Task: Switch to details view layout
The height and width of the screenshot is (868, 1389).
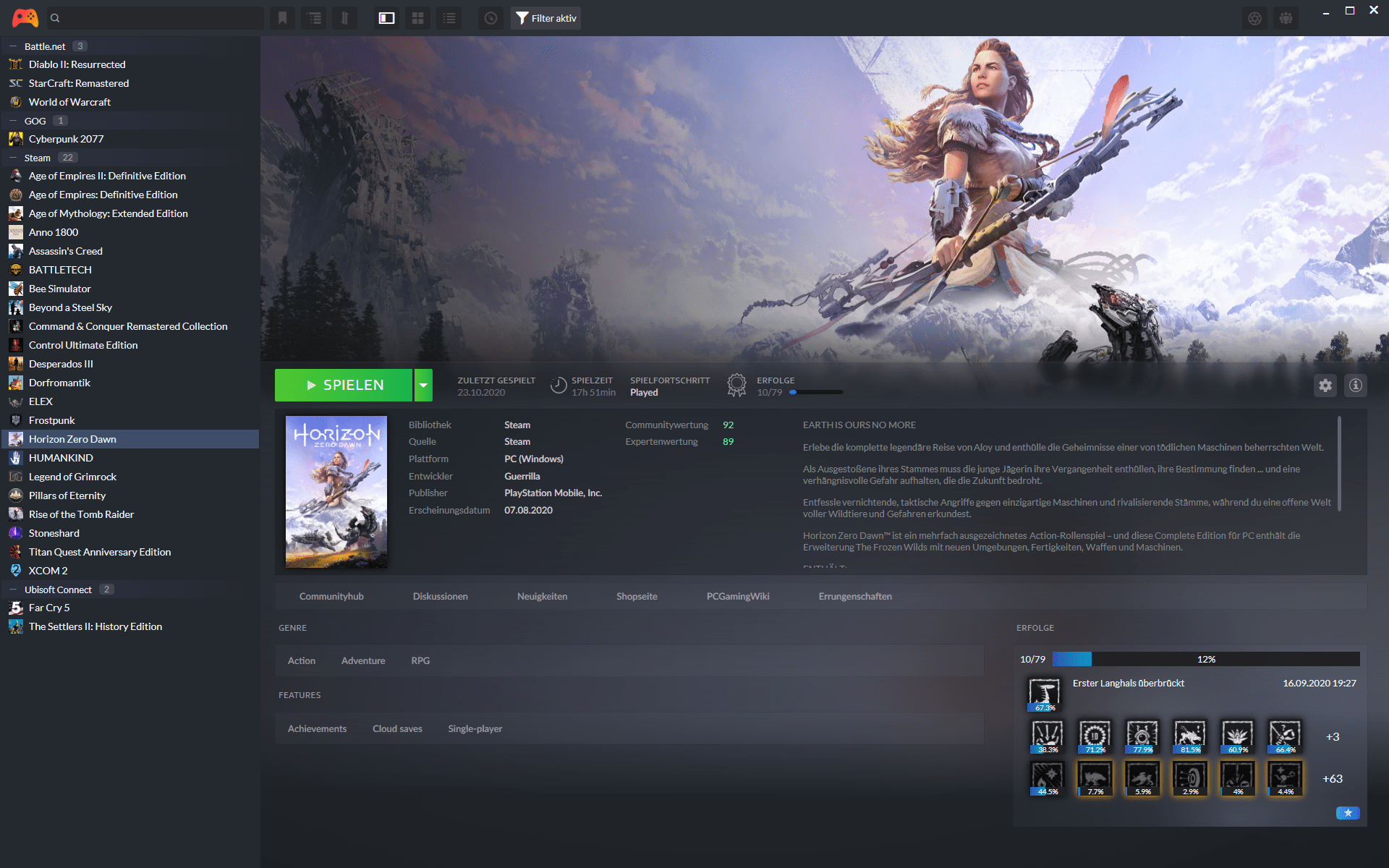Action: [387, 18]
